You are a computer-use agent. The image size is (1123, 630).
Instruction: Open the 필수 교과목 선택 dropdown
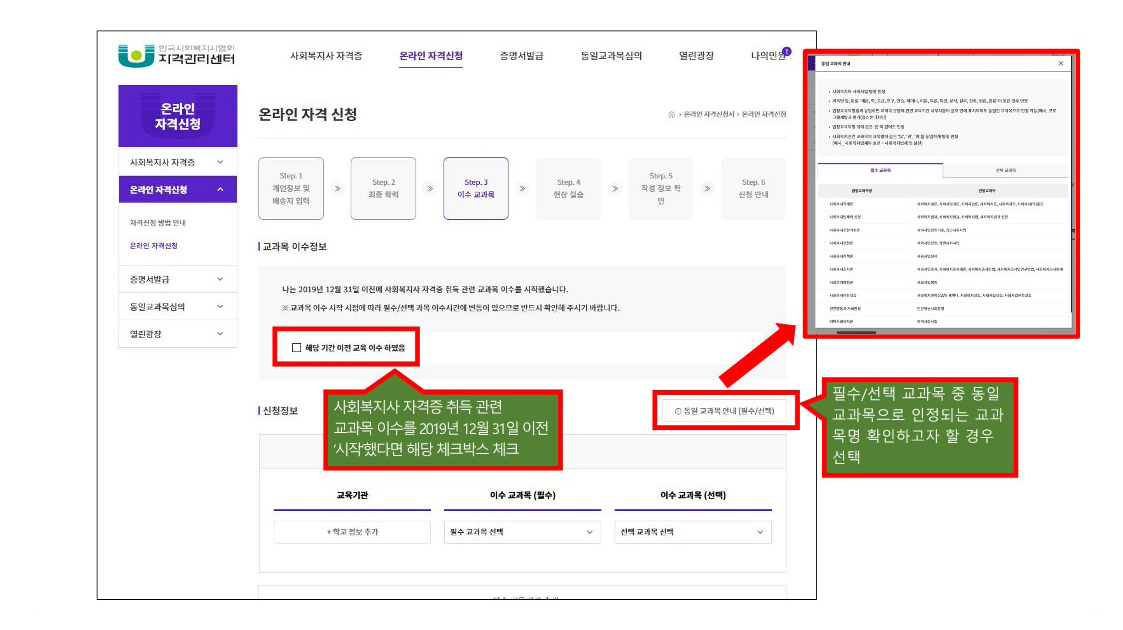point(522,532)
